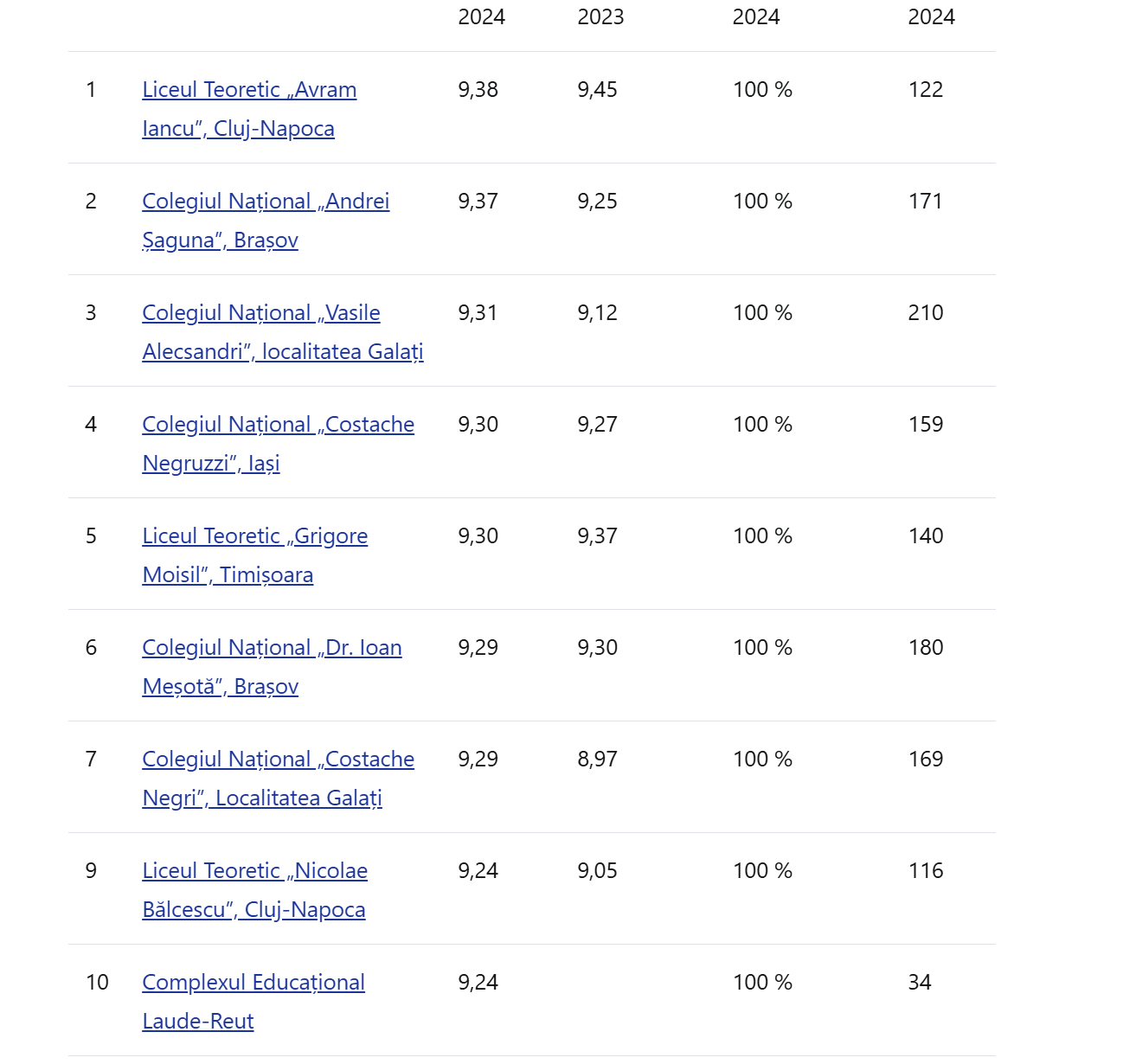This screenshot has width=1123, height=1064.
Task: Click the 122 student count cell
Action: 925,90
